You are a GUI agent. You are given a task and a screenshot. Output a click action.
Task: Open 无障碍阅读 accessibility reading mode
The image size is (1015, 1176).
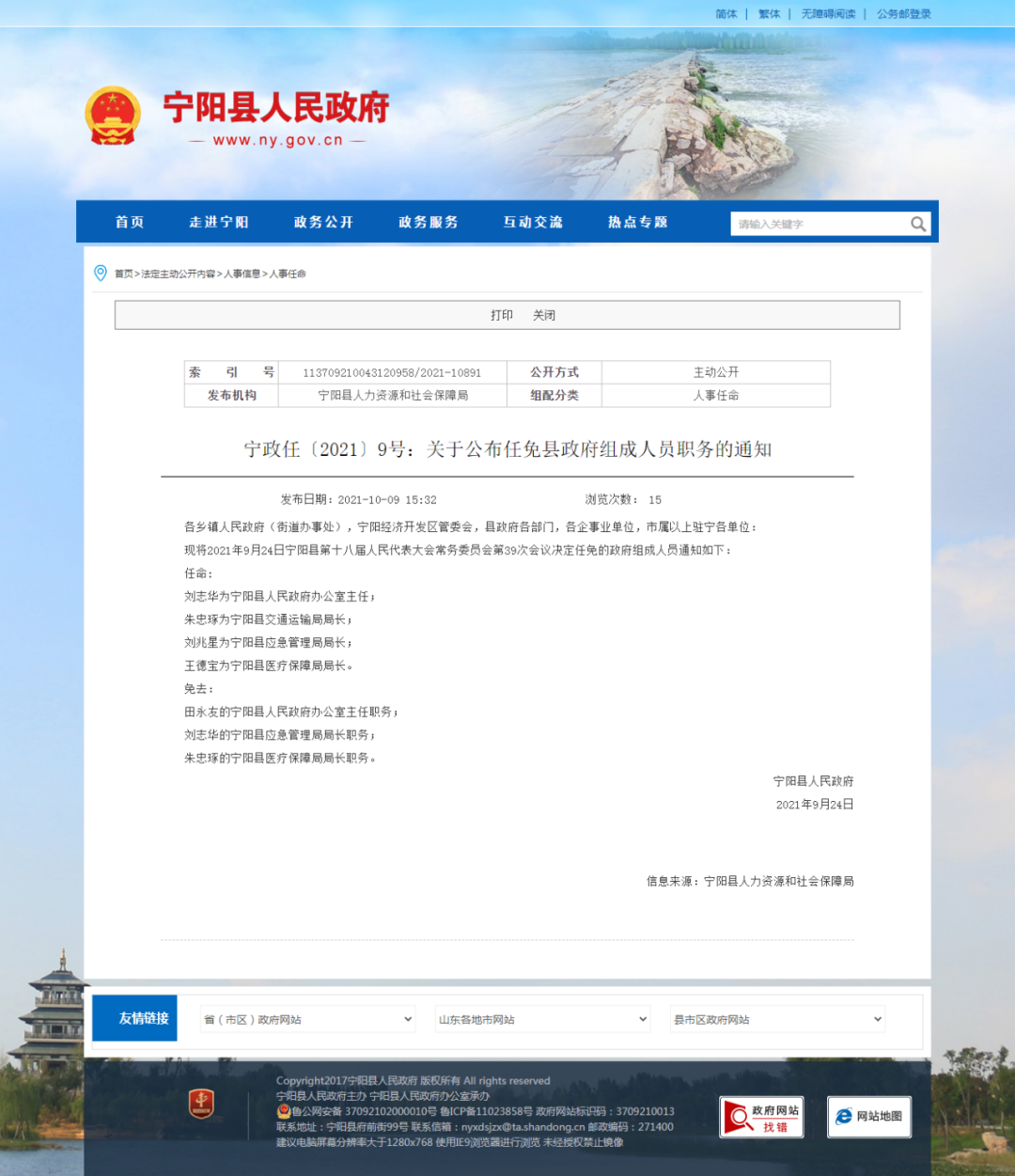[828, 14]
